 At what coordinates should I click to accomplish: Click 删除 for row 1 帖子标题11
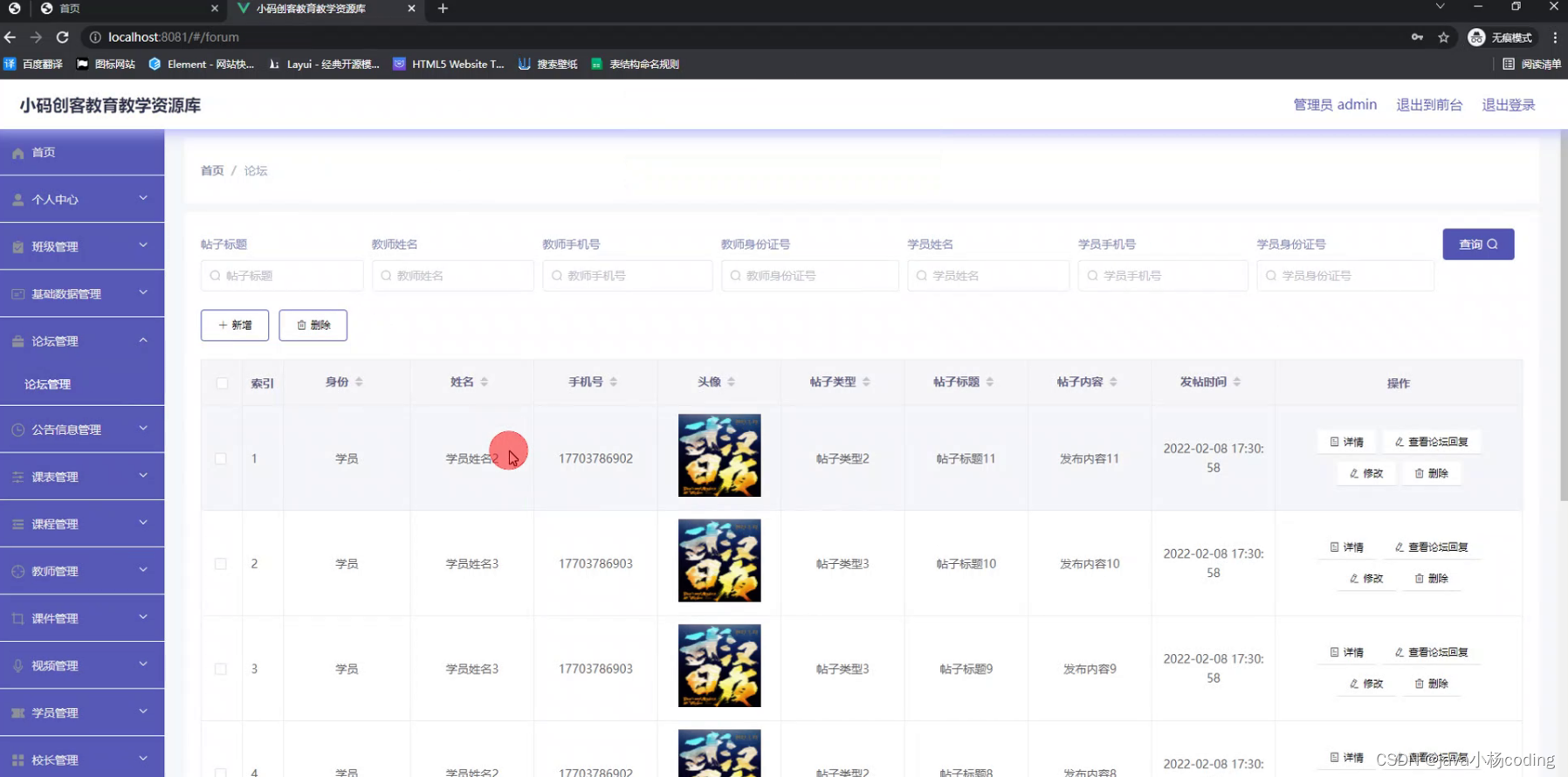1431,473
